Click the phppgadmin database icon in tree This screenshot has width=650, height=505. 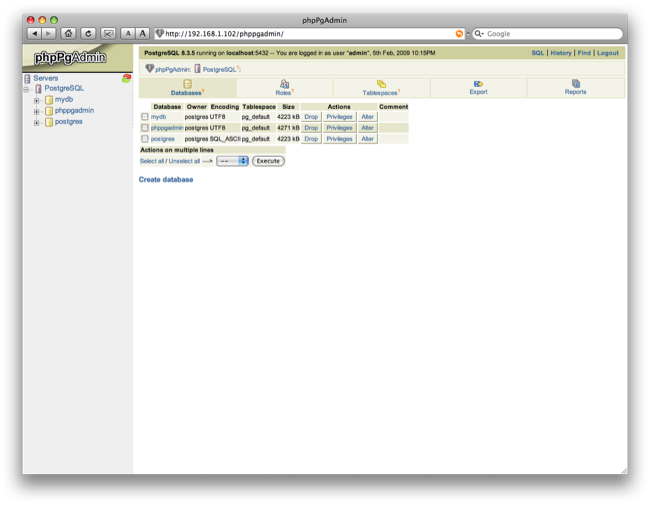49,111
